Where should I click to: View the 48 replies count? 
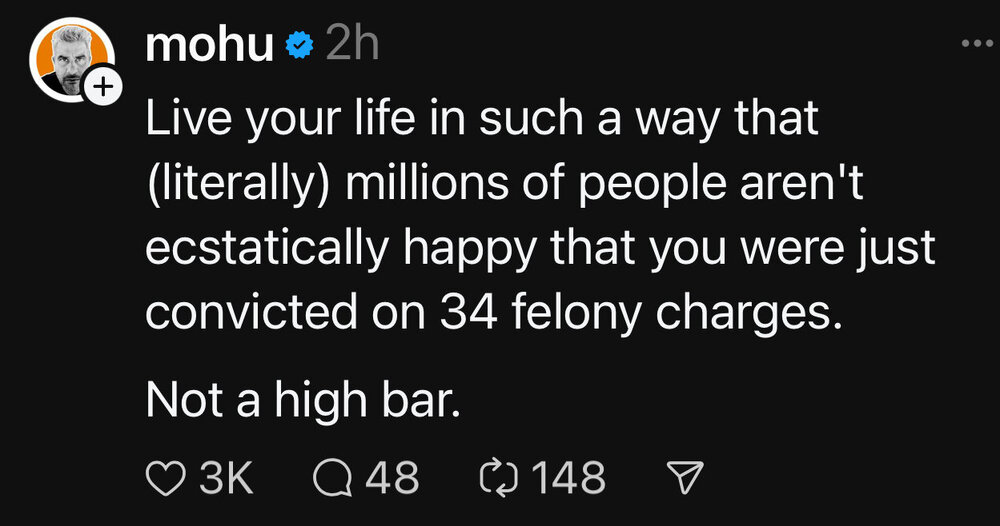click(392, 479)
